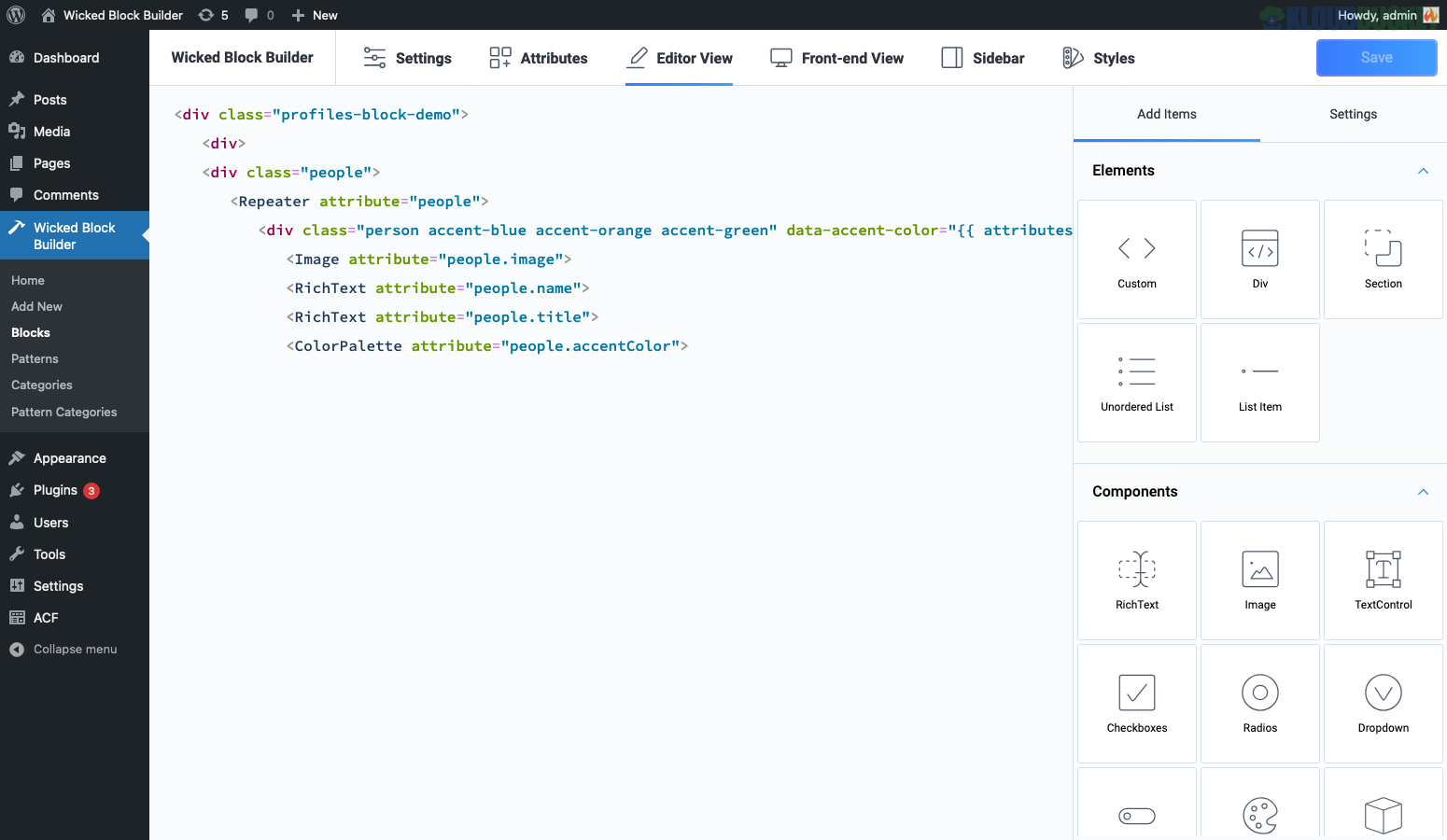
Task: Insert a Section element
Action: [1383, 259]
